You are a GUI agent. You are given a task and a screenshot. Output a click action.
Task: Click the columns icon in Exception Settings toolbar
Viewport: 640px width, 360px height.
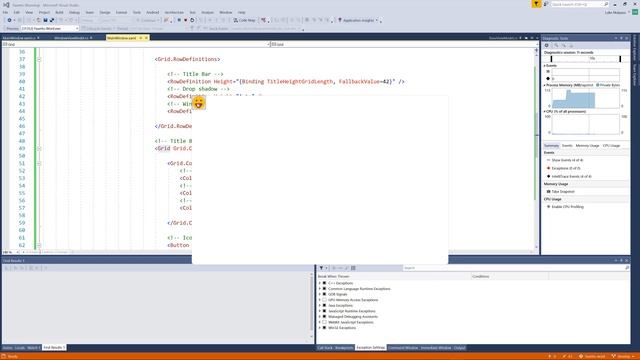coord(353,268)
